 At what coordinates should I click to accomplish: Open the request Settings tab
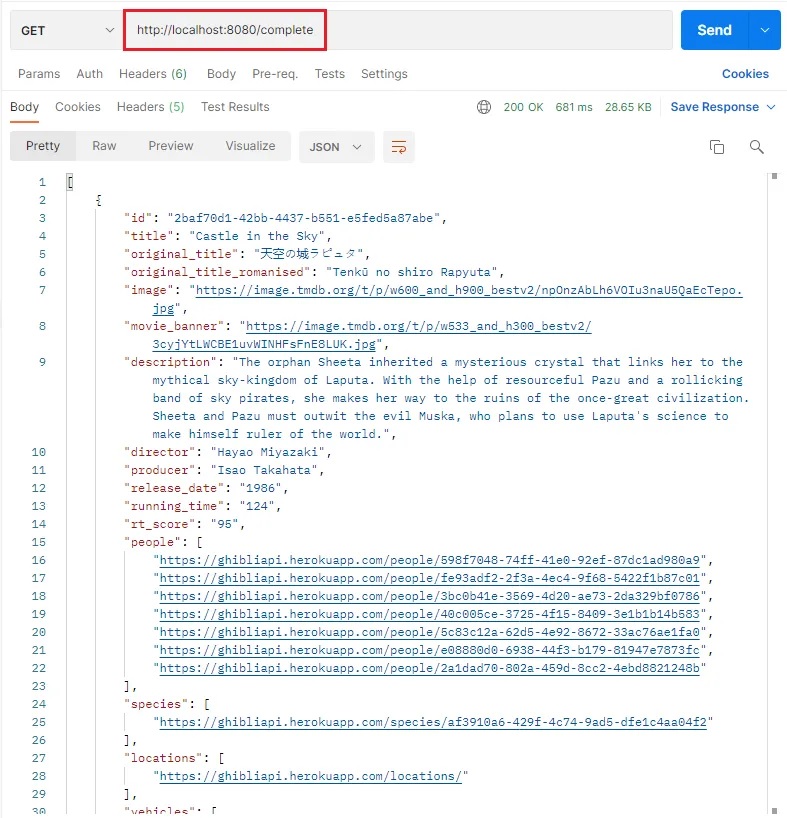click(384, 74)
